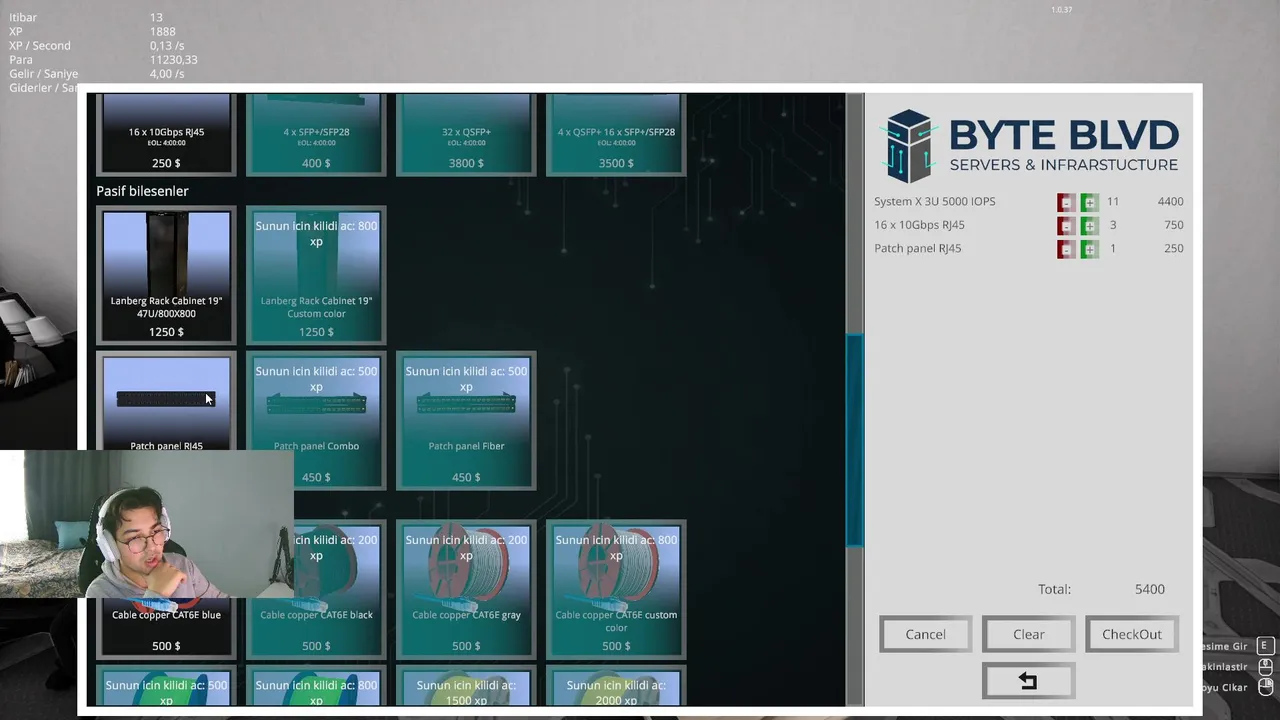
Task: Click the cart total value 5400
Action: 1149,589
